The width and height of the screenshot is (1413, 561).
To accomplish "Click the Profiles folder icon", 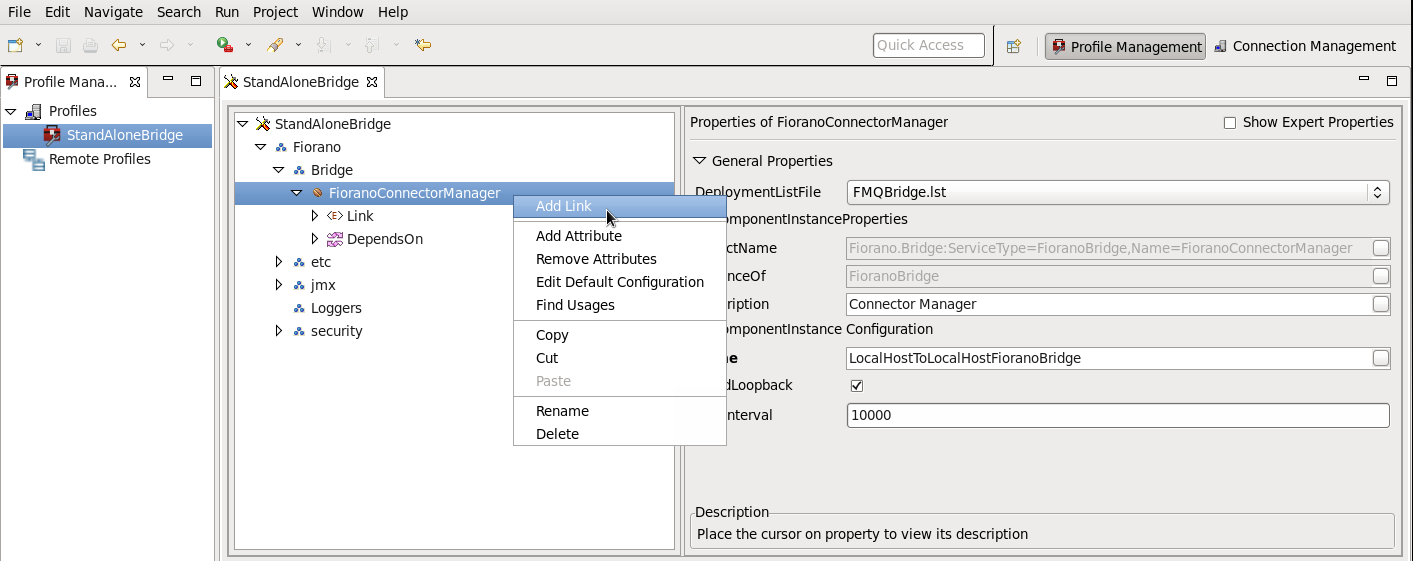I will 33,111.
